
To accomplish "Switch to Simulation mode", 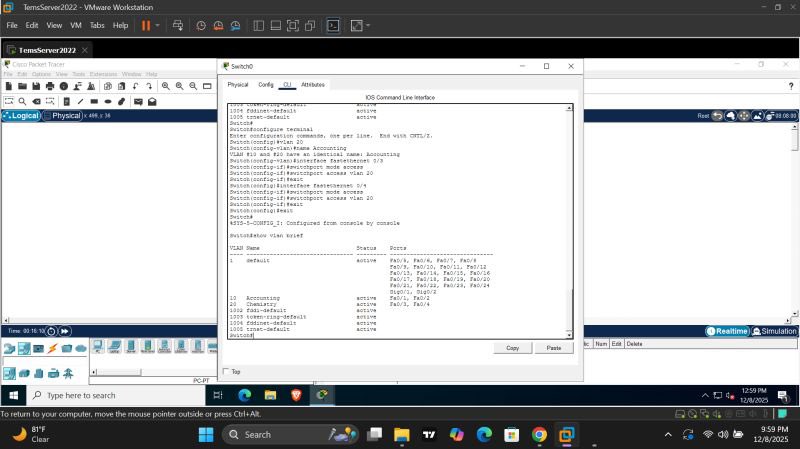I will click(774, 331).
